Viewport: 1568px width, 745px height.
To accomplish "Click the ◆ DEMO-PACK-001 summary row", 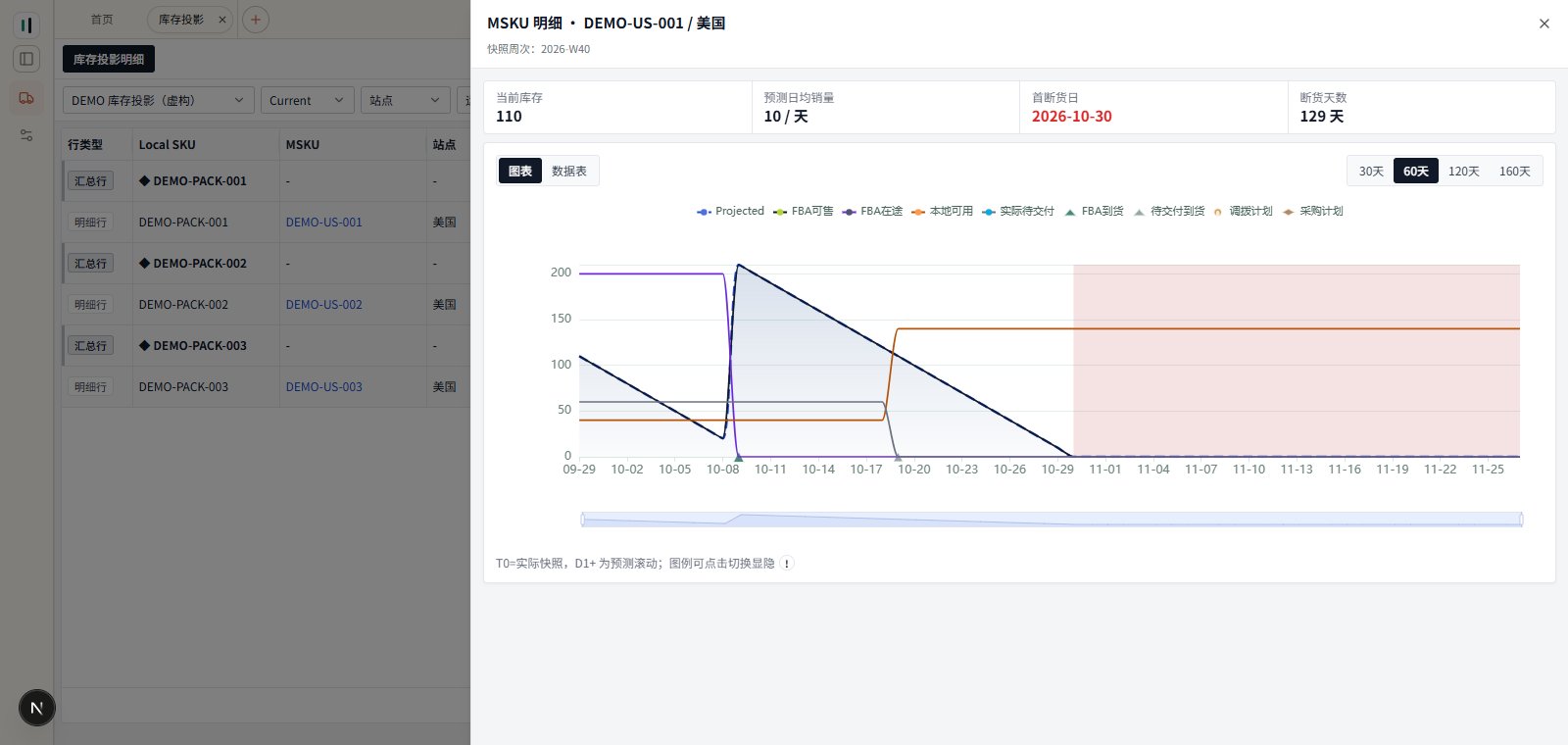I will pyautogui.click(x=266, y=181).
